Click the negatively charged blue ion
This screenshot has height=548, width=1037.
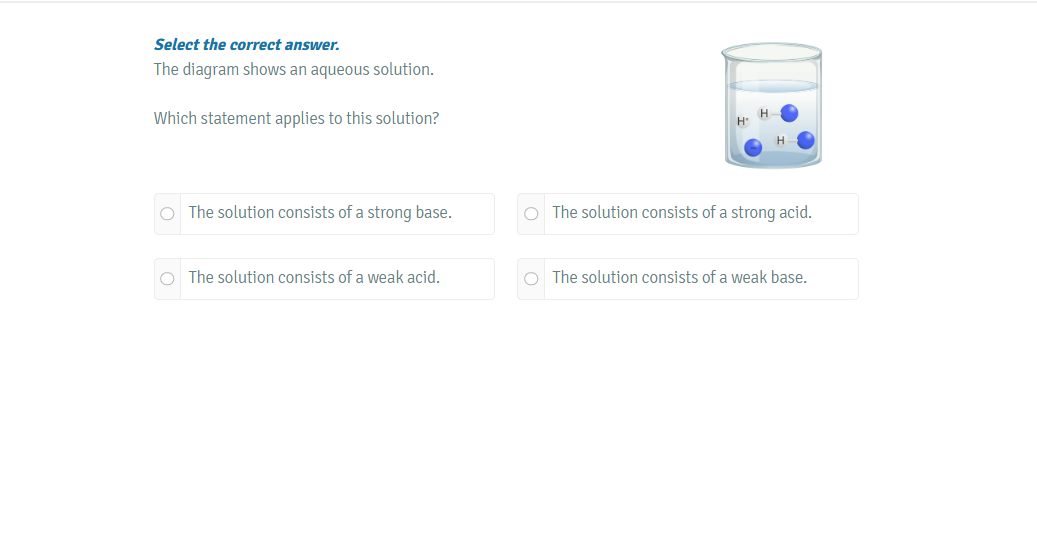coord(754,148)
